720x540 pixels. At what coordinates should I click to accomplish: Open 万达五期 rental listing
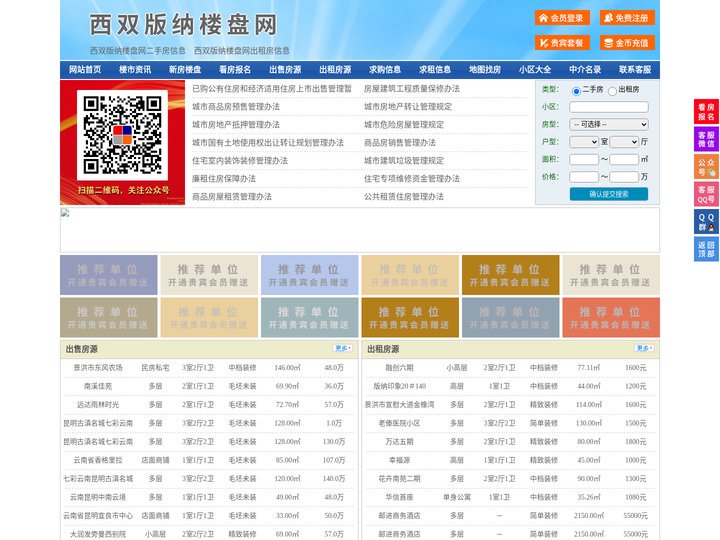click(x=399, y=442)
